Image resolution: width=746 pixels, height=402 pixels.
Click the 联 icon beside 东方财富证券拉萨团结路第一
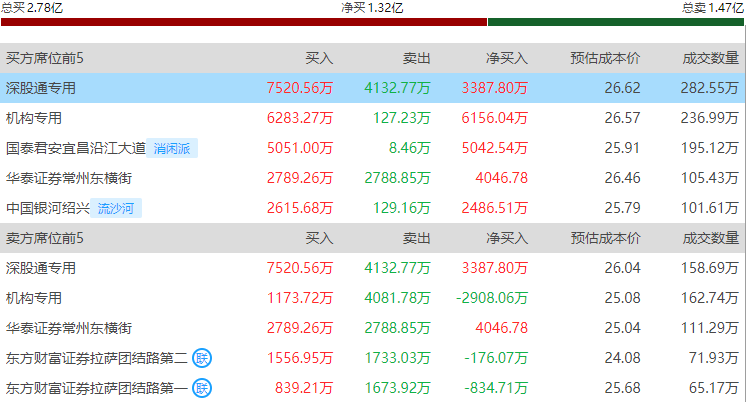[202, 388]
